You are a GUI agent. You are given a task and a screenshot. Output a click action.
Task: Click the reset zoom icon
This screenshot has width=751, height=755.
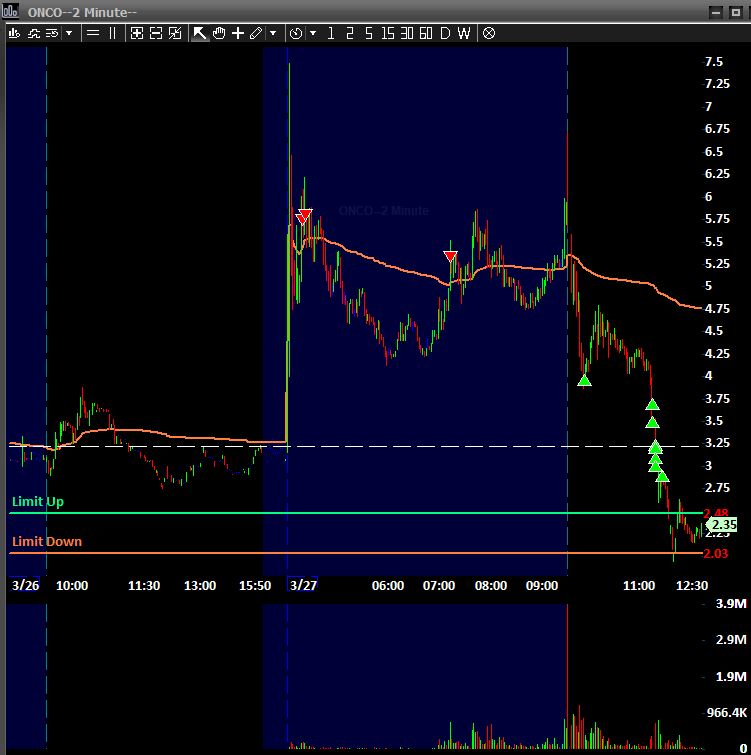tap(175, 33)
